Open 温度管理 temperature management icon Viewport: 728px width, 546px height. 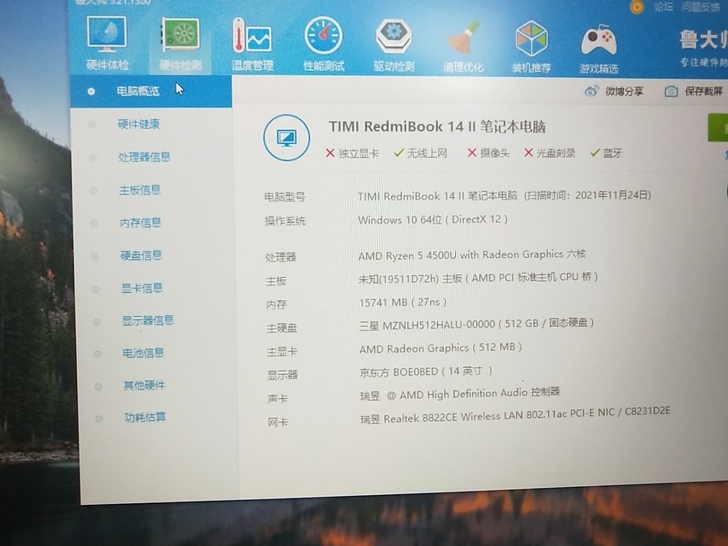(252, 44)
